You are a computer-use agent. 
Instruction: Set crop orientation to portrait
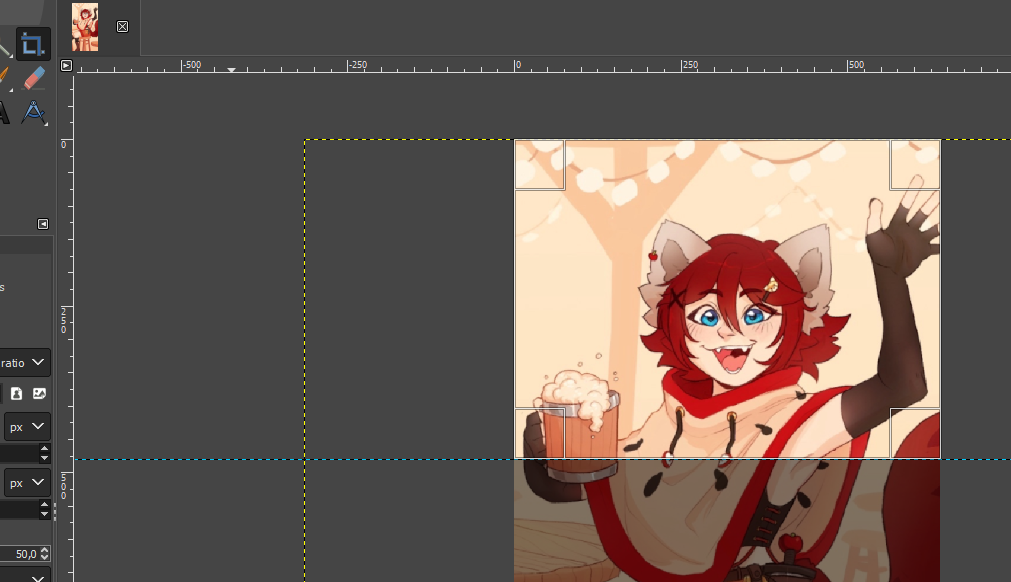click(x=17, y=394)
